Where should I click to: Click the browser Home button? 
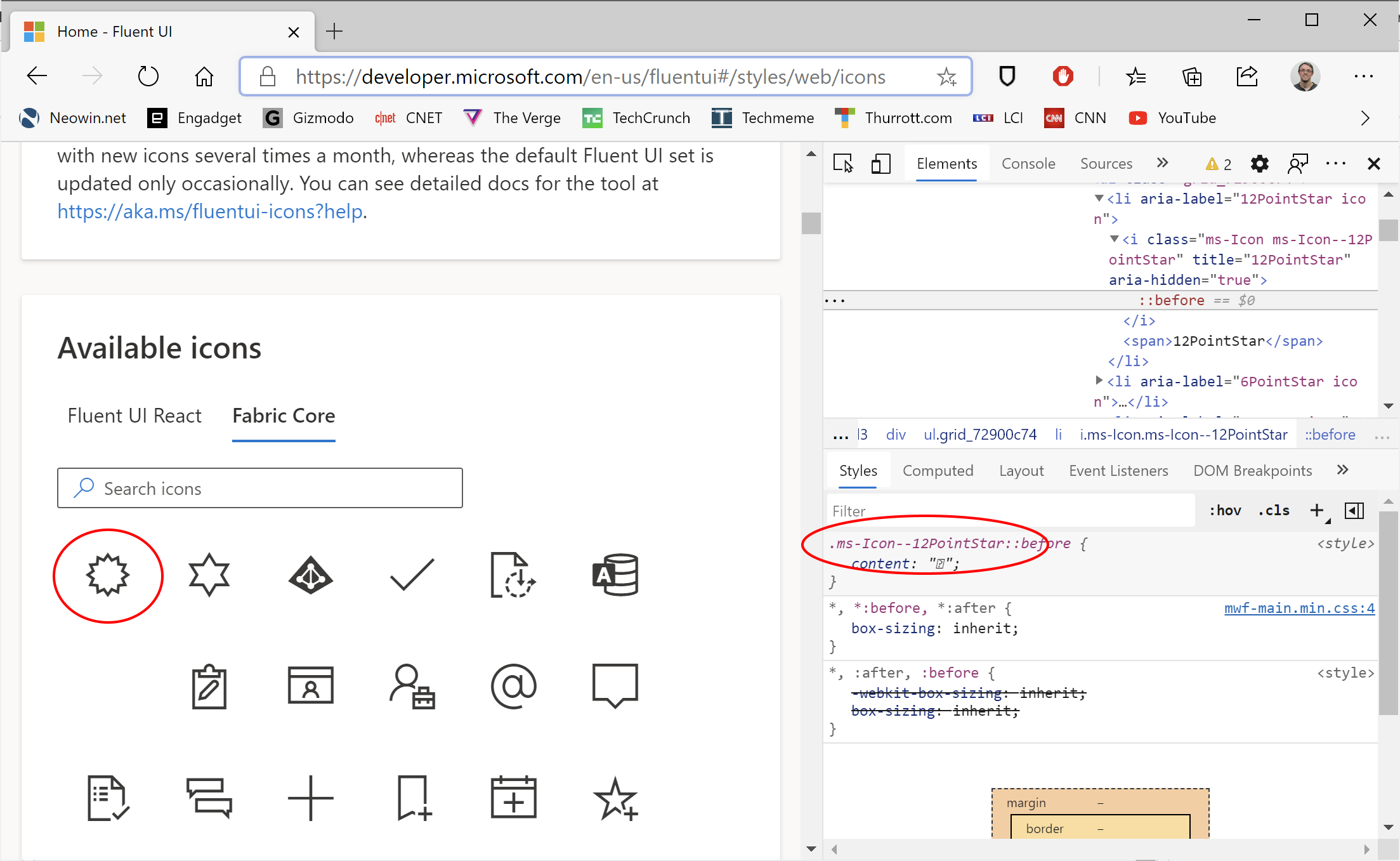pos(204,77)
